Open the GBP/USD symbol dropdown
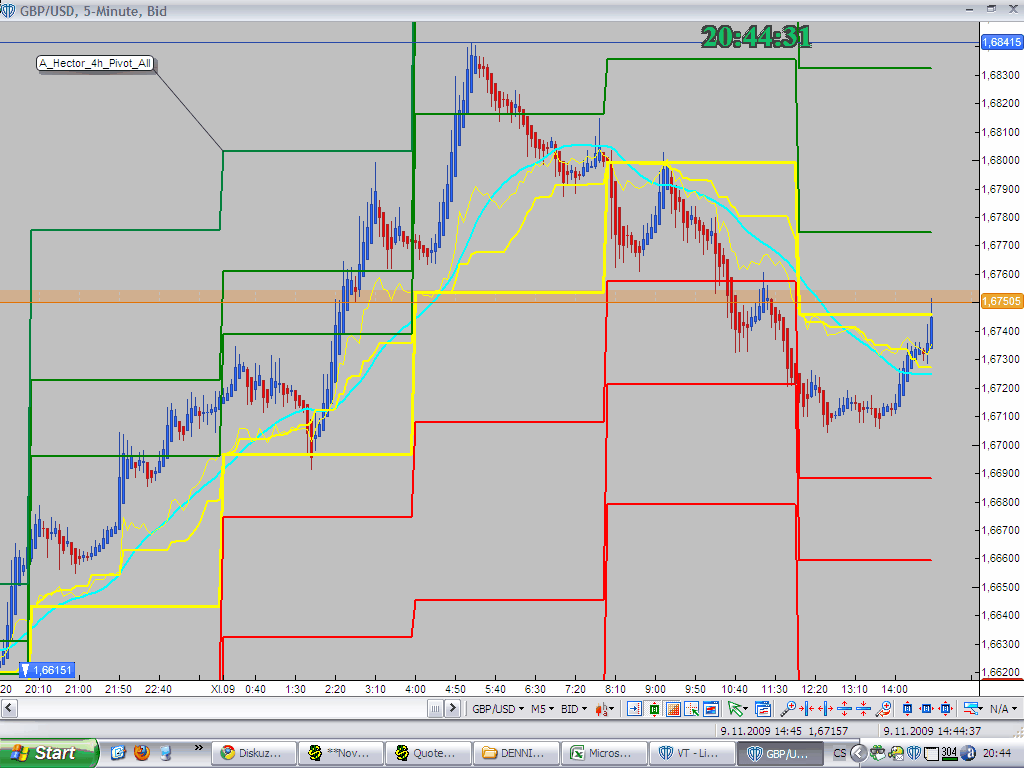The width and height of the screenshot is (1024, 768). tap(498, 709)
